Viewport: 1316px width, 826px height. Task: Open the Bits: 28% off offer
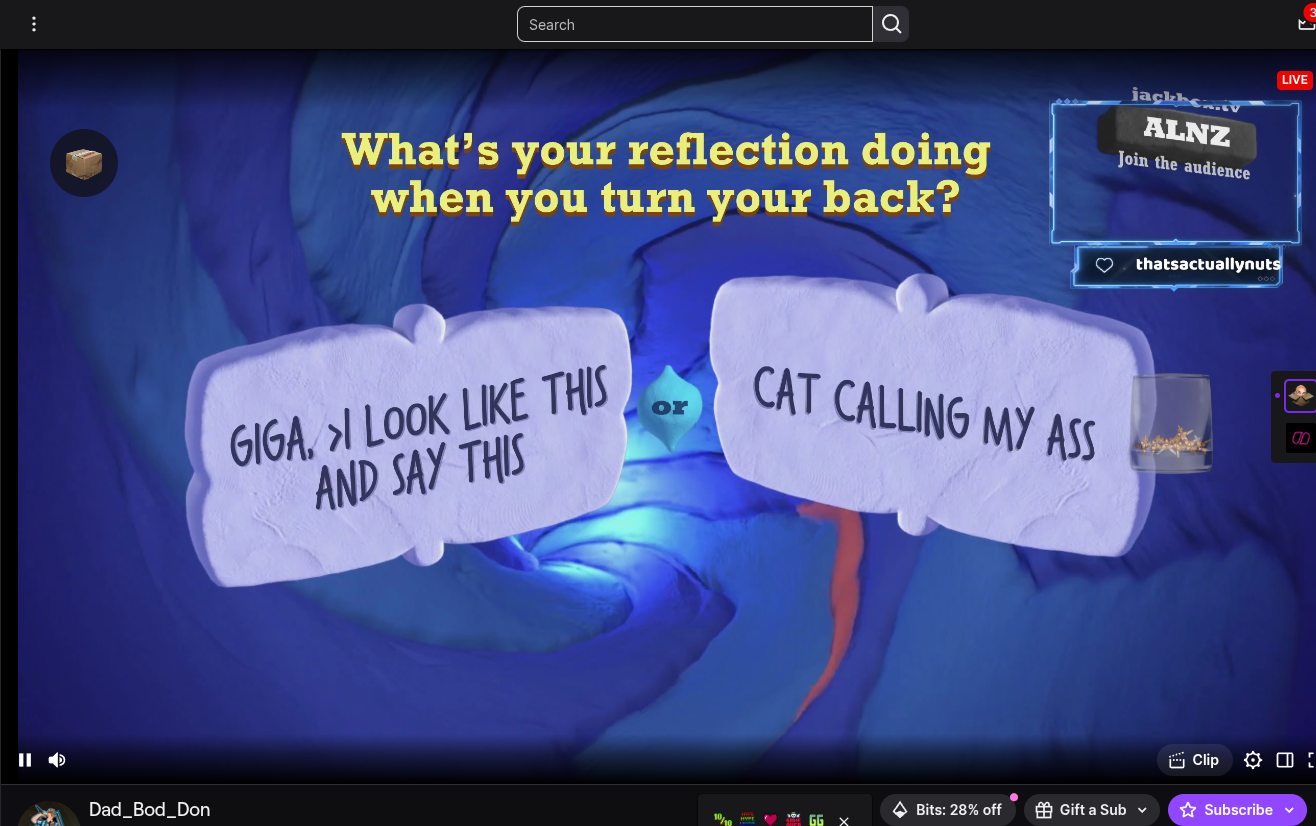[947, 810]
